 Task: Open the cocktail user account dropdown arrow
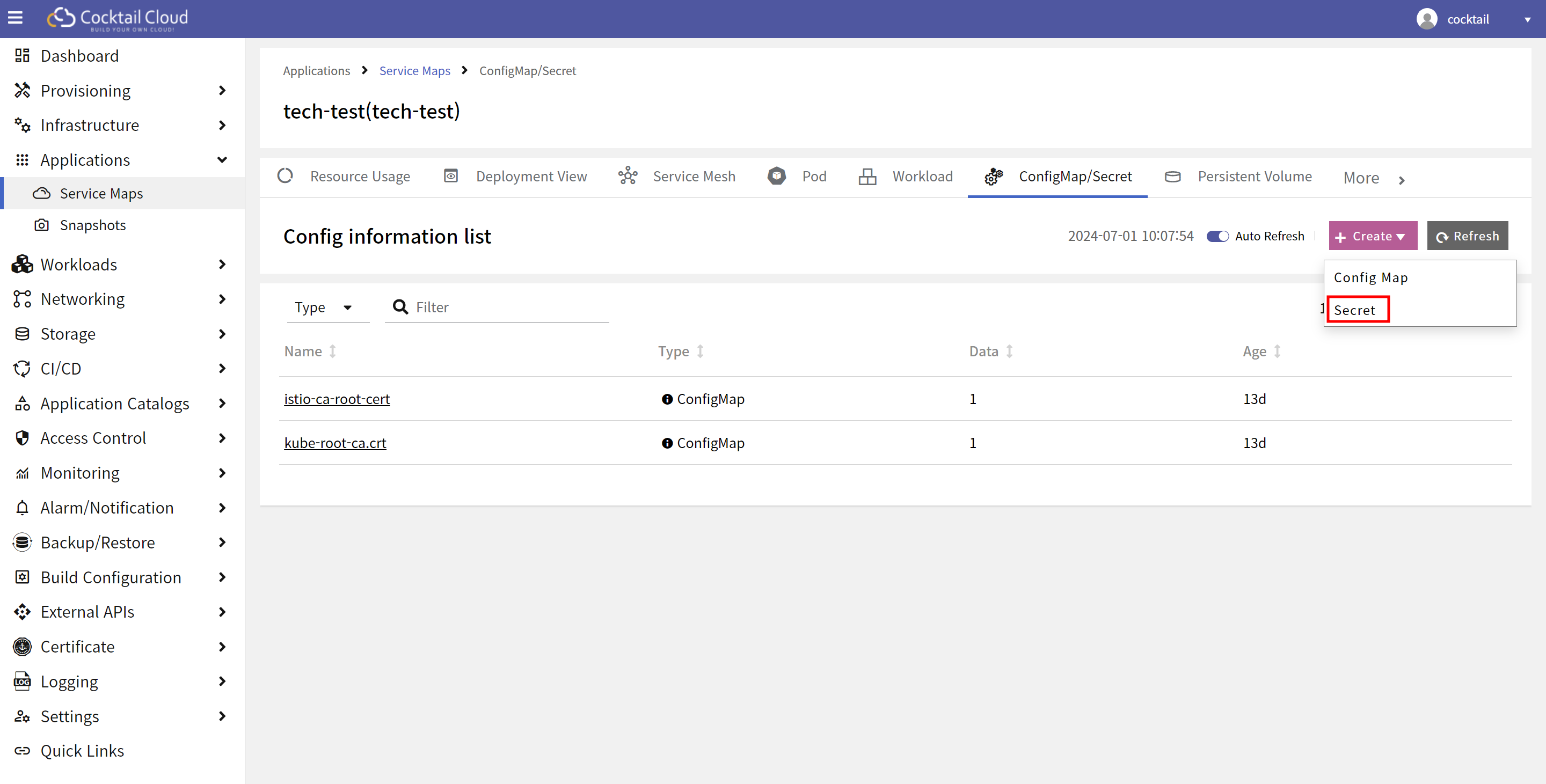tap(1527, 20)
